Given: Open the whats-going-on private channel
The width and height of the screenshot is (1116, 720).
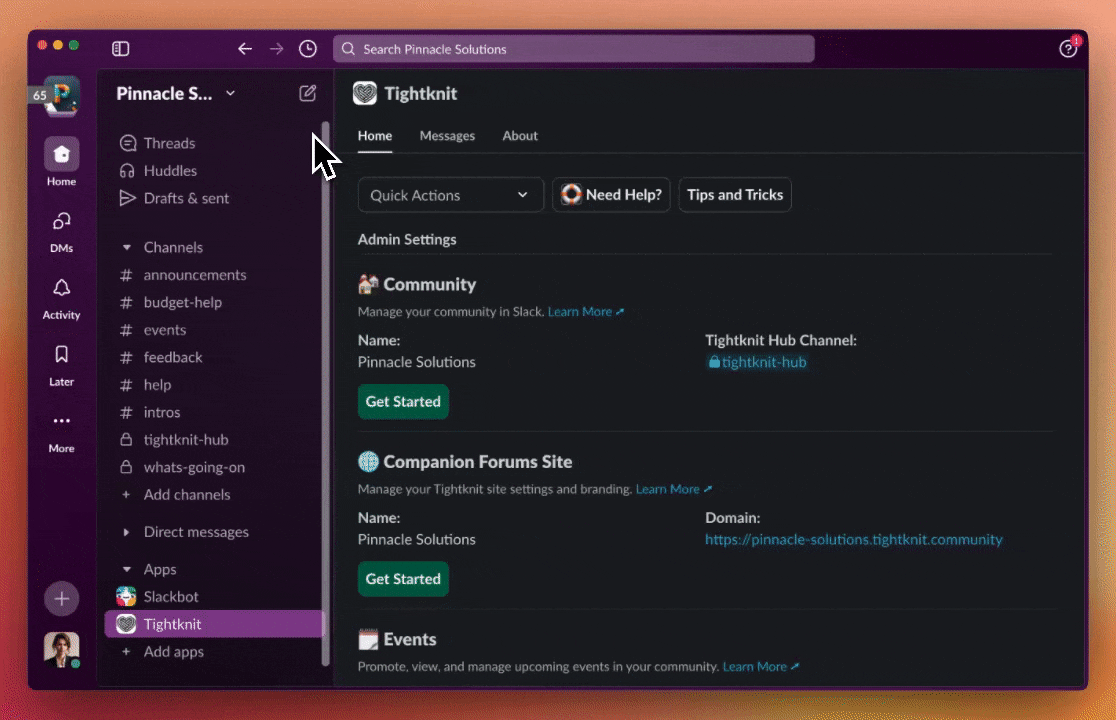Looking at the screenshot, I should [x=194, y=467].
